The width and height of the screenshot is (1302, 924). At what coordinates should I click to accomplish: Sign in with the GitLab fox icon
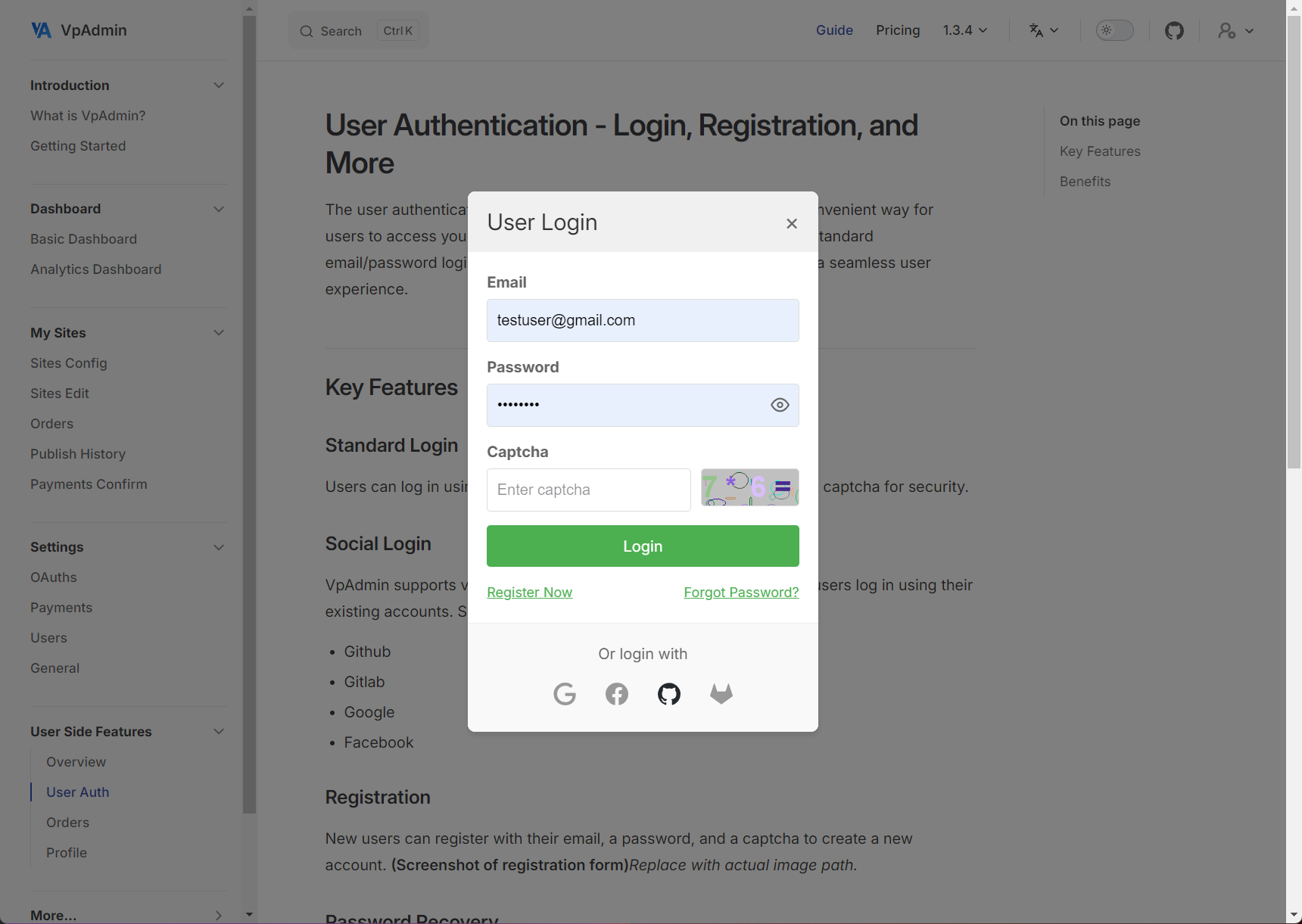click(x=721, y=694)
